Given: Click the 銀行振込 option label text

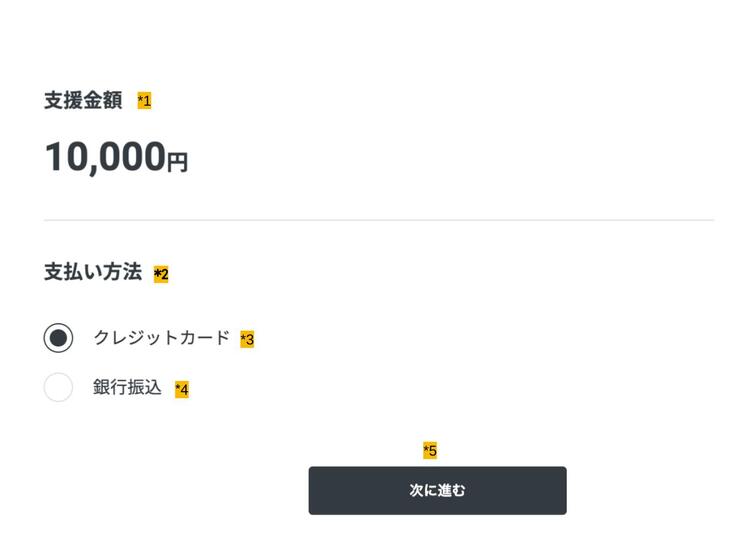Looking at the screenshot, I should (127, 387).
